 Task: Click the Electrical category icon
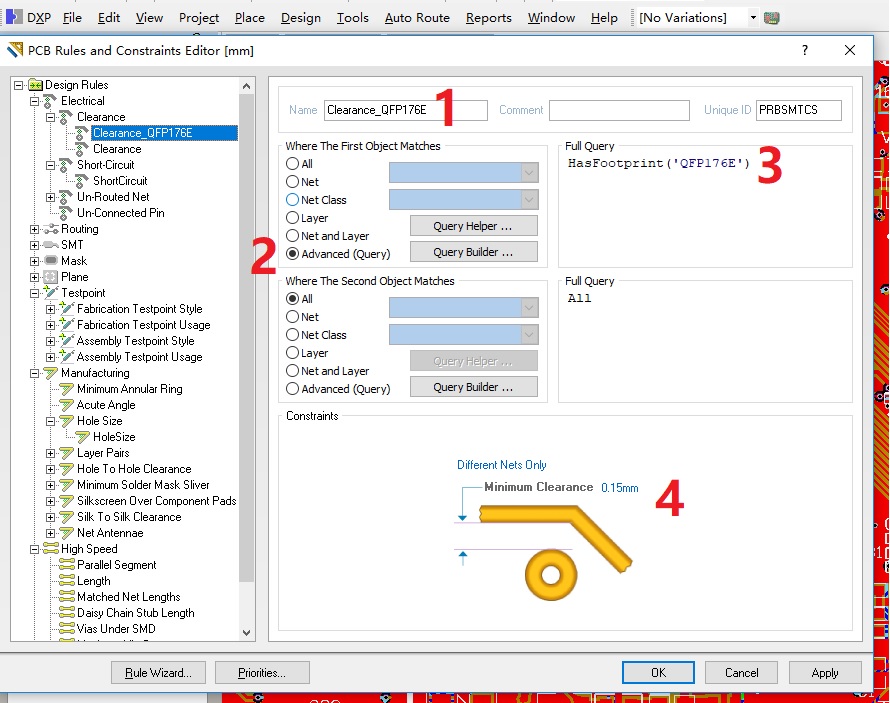point(51,100)
